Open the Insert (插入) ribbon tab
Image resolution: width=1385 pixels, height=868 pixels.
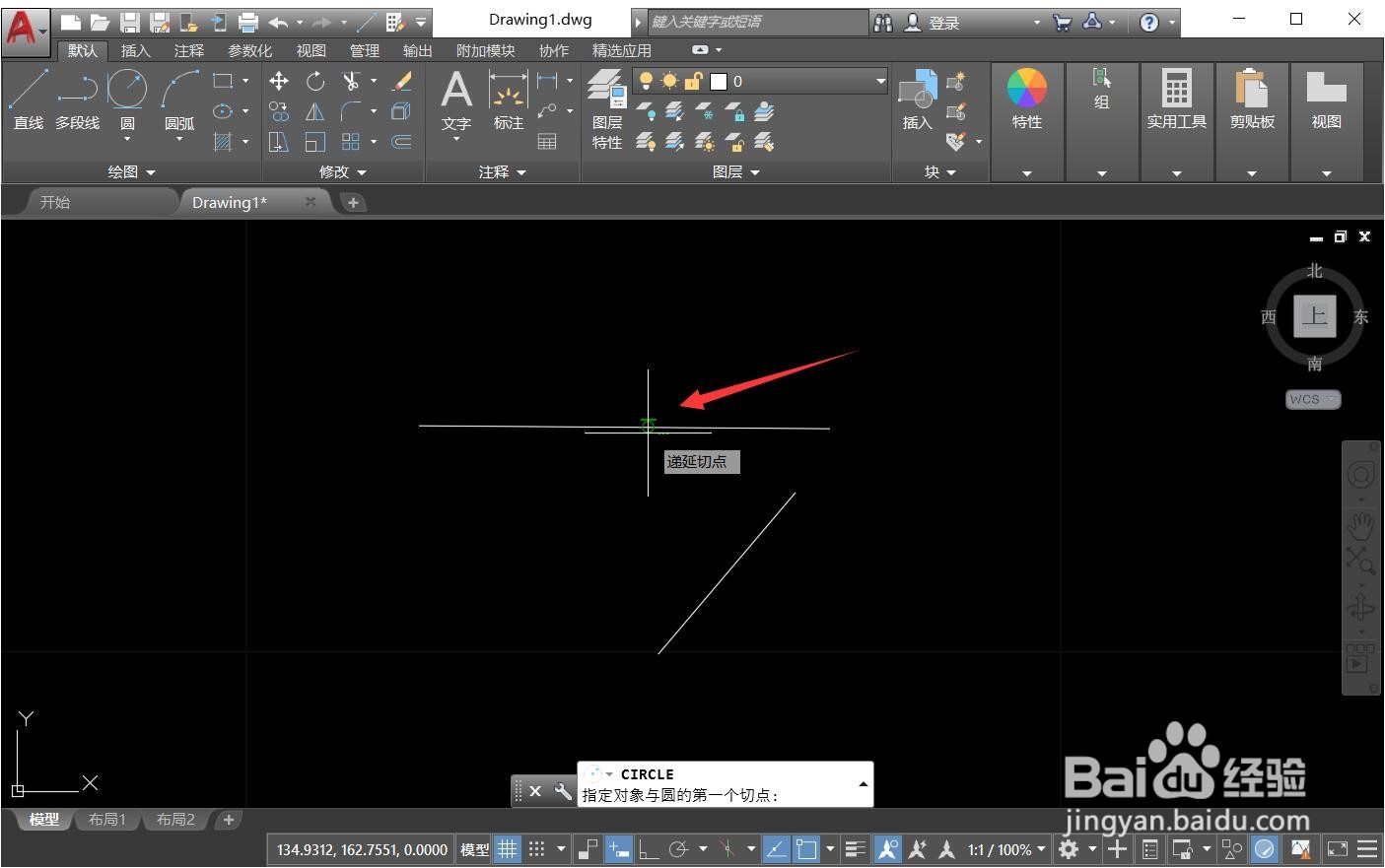pyautogui.click(x=135, y=50)
